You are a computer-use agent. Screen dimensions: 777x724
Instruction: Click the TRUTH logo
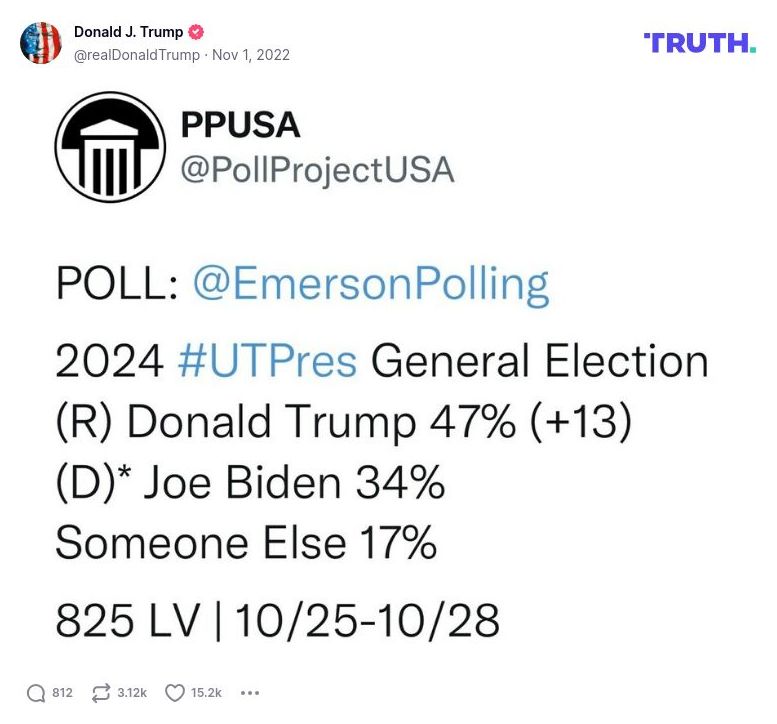[699, 42]
